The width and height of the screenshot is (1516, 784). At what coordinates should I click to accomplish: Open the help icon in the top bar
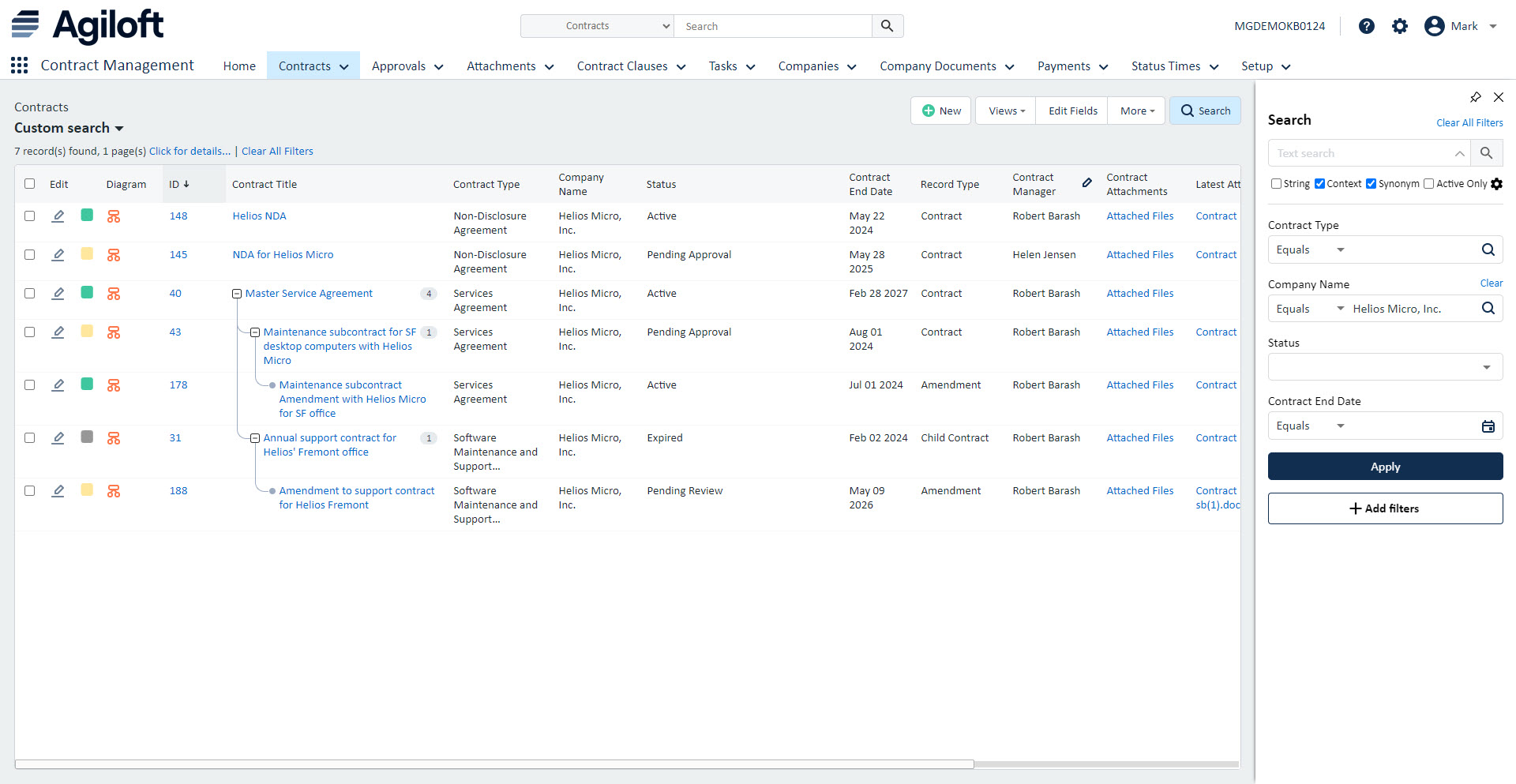1366,26
